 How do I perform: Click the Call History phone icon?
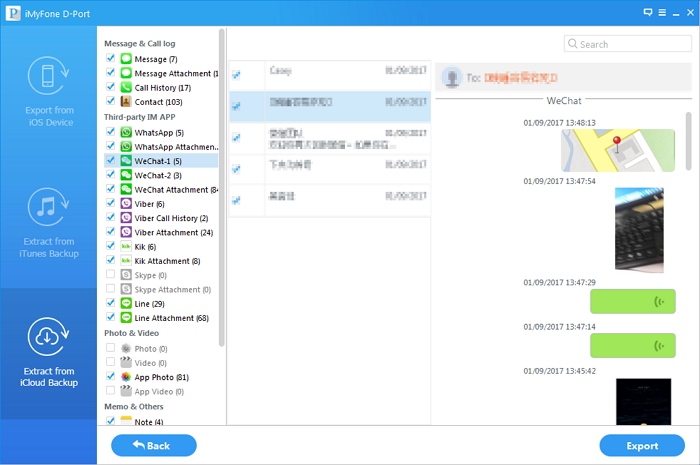(x=126, y=87)
